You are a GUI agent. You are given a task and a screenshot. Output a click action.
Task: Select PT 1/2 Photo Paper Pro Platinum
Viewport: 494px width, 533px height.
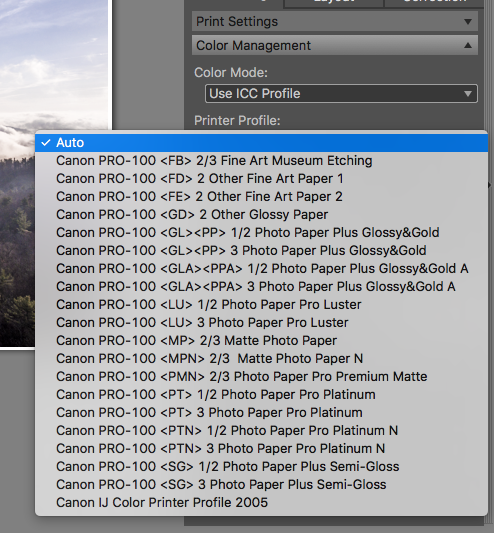coord(261,395)
